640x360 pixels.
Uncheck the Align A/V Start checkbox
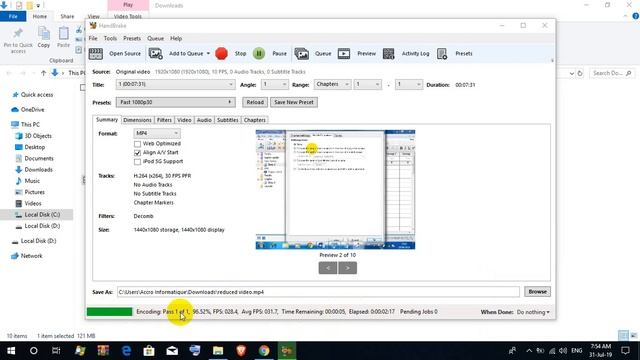pyautogui.click(x=137, y=153)
